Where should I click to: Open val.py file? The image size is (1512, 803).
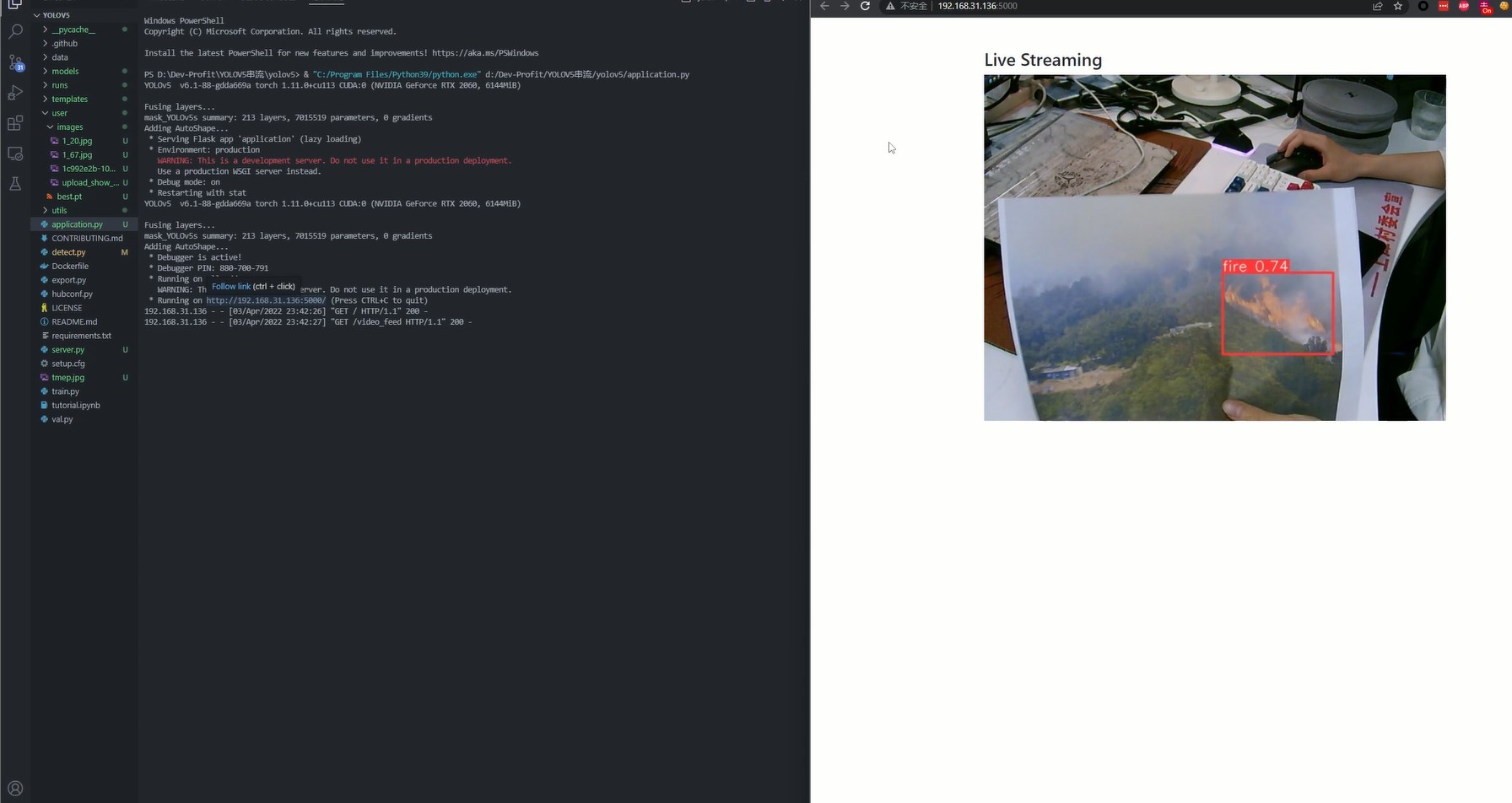click(84, 419)
